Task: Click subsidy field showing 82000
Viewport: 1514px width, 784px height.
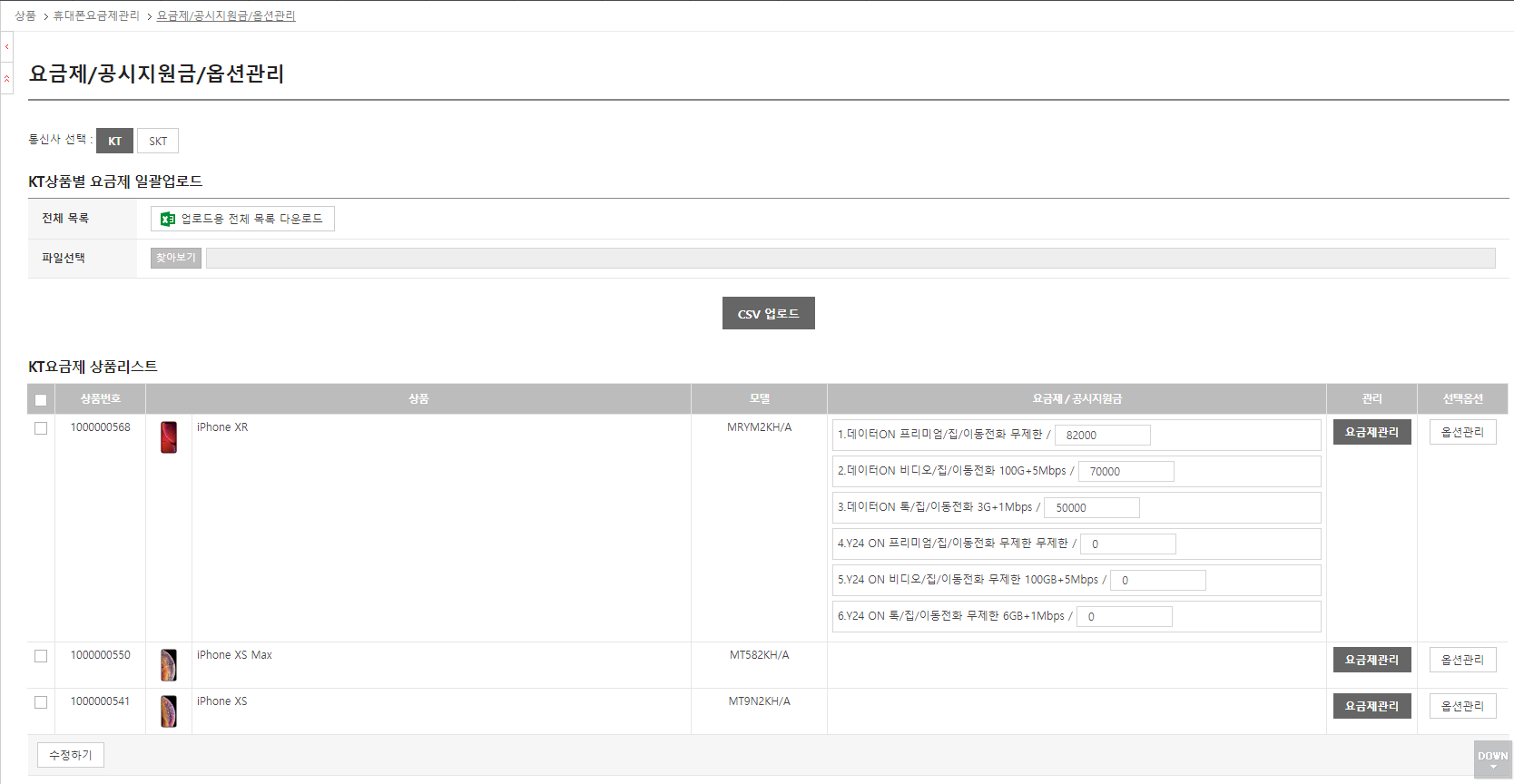Action: [1103, 435]
